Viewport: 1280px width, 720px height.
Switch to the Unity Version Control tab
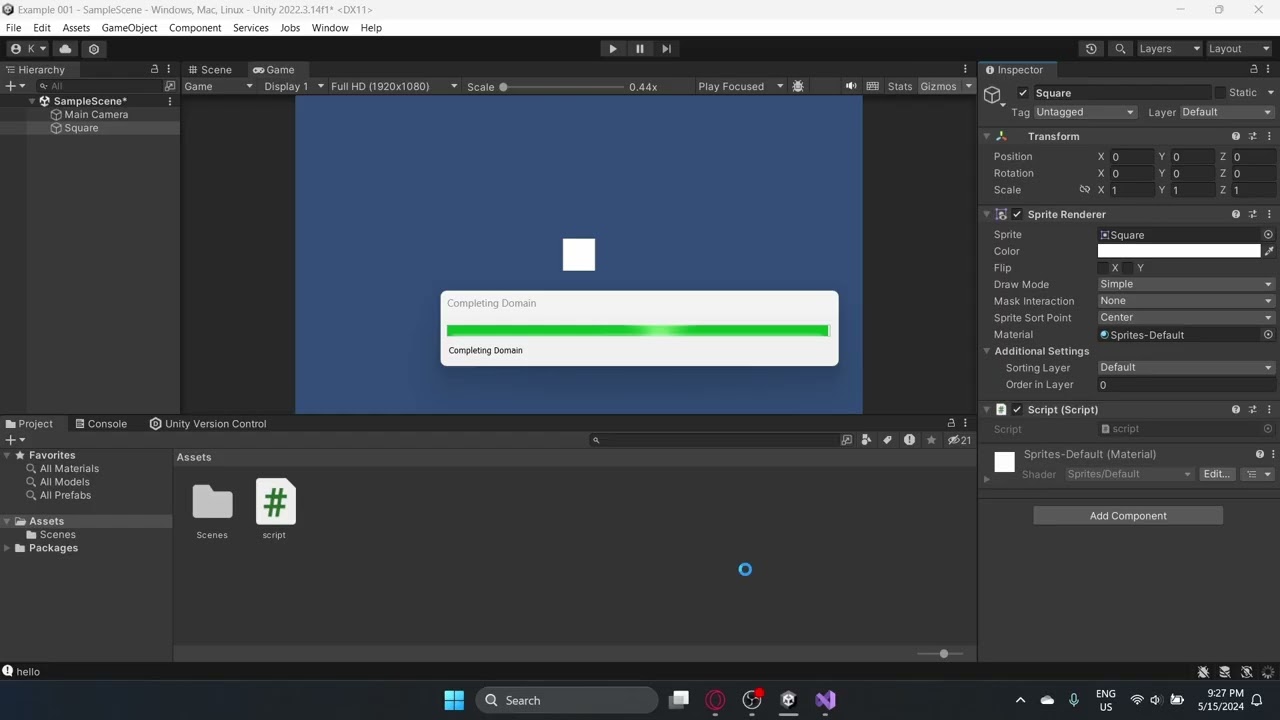(x=208, y=423)
